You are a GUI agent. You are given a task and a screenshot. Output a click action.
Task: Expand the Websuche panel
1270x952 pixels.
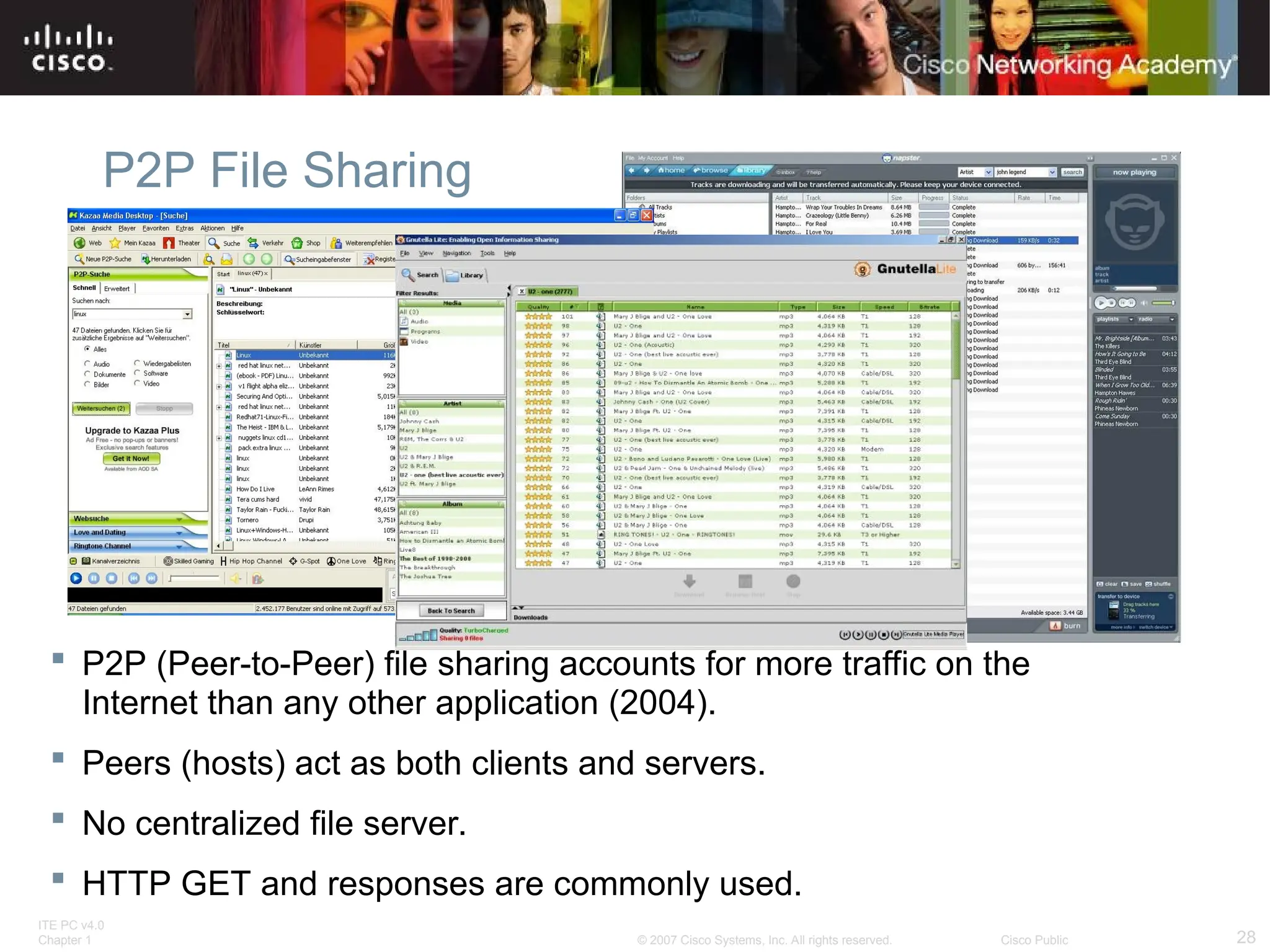pos(138,519)
